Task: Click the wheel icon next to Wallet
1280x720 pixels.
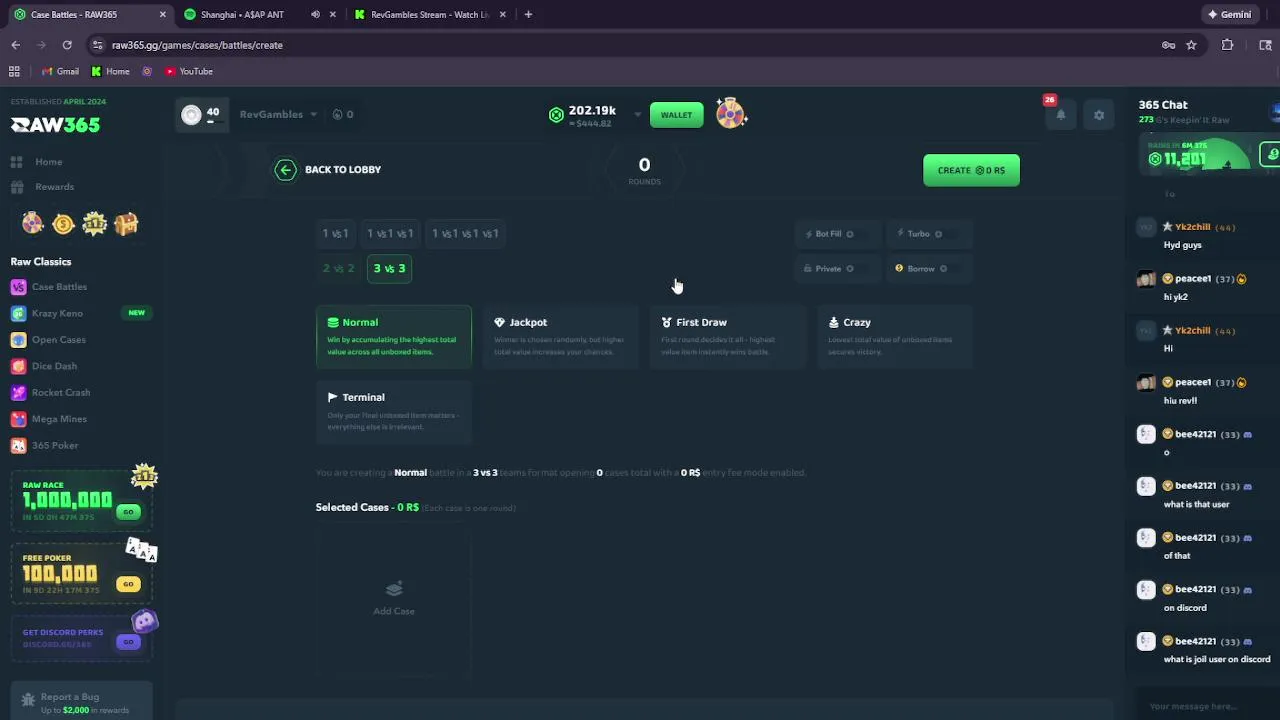Action: click(x=731, y=114)
